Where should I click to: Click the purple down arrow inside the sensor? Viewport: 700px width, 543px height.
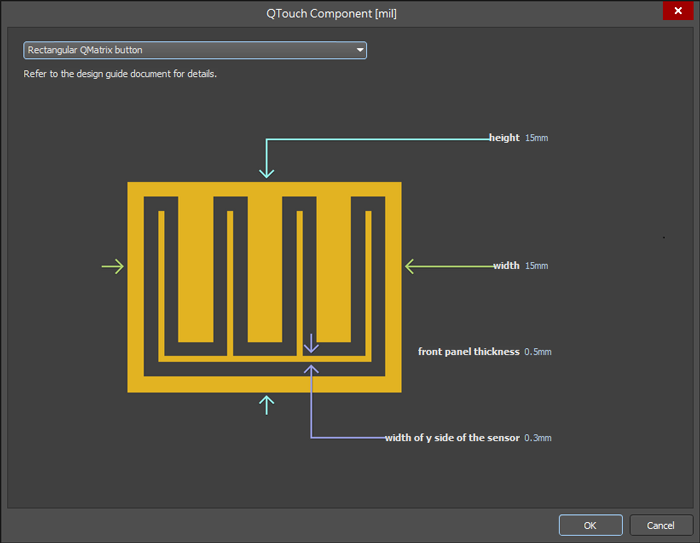(311, 345)
